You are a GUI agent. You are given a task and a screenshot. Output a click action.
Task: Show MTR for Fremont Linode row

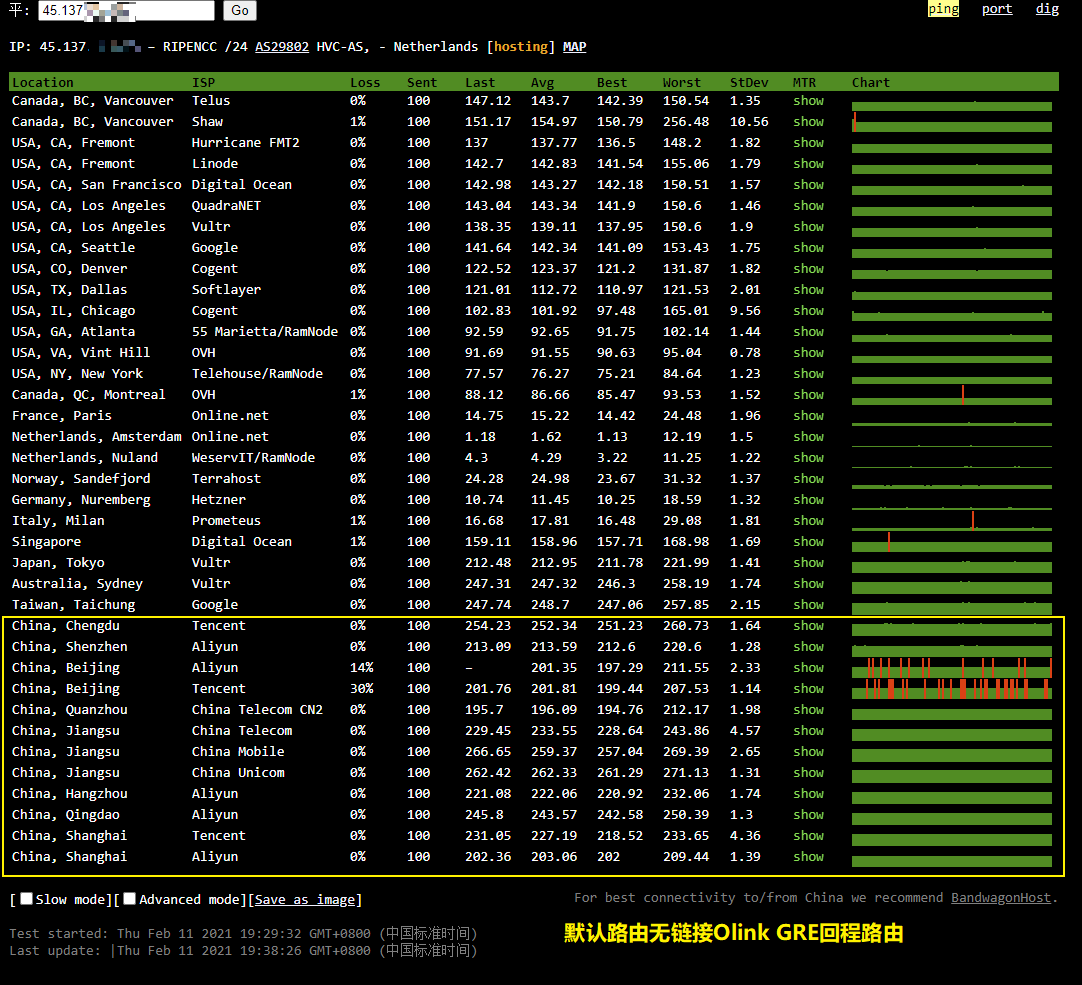tap(808, 164)
